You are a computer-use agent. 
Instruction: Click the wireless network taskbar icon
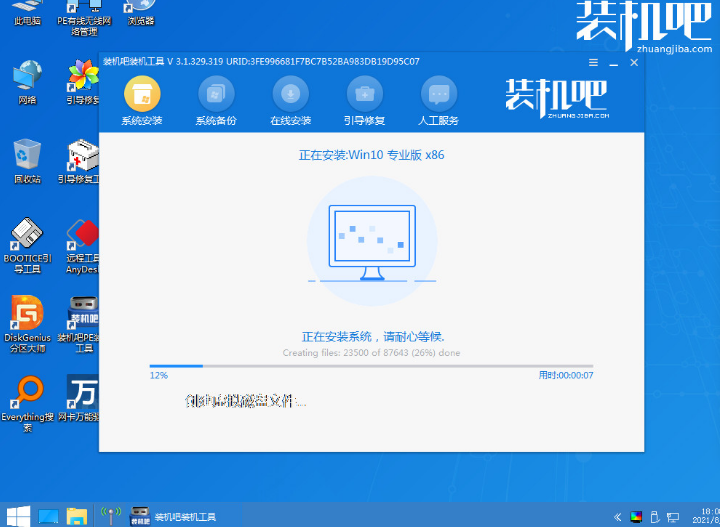(x=111, y=516)
